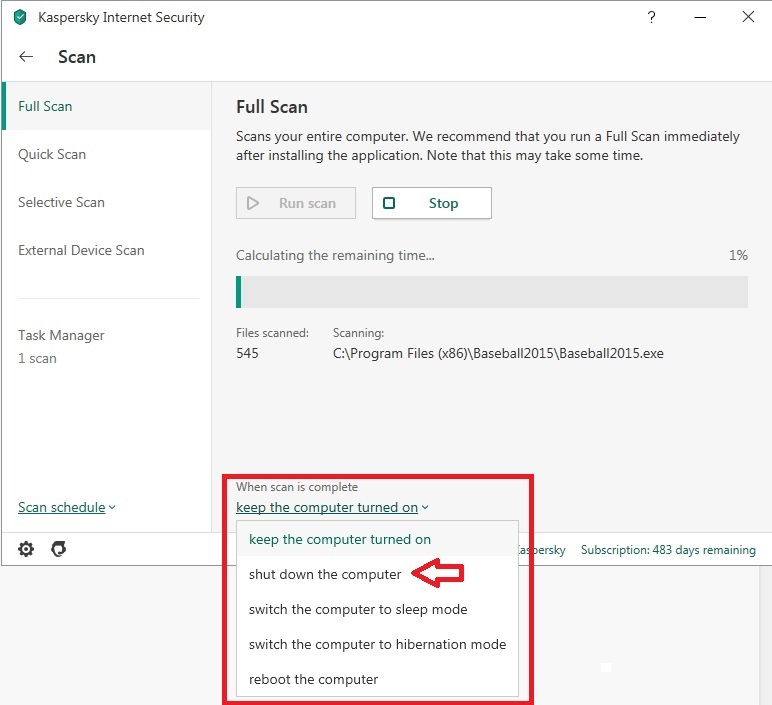Collapse the 'keep the computer turned on' dropdown
Image resolution: width=772 pixels, height=705 pixels.
point(332,507)
